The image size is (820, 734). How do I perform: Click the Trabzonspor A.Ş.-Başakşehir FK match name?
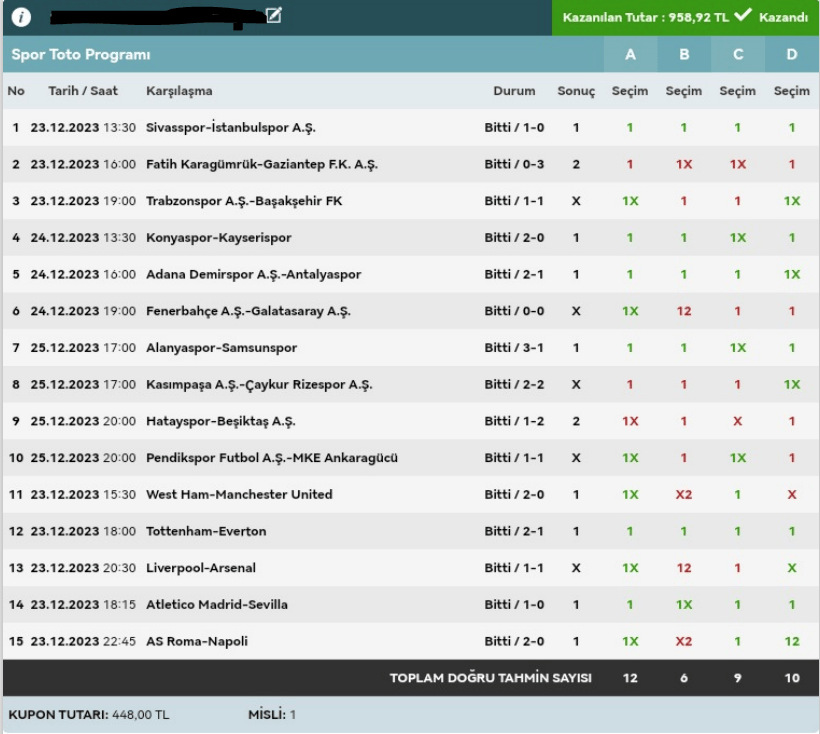click(x=244, y=201)
